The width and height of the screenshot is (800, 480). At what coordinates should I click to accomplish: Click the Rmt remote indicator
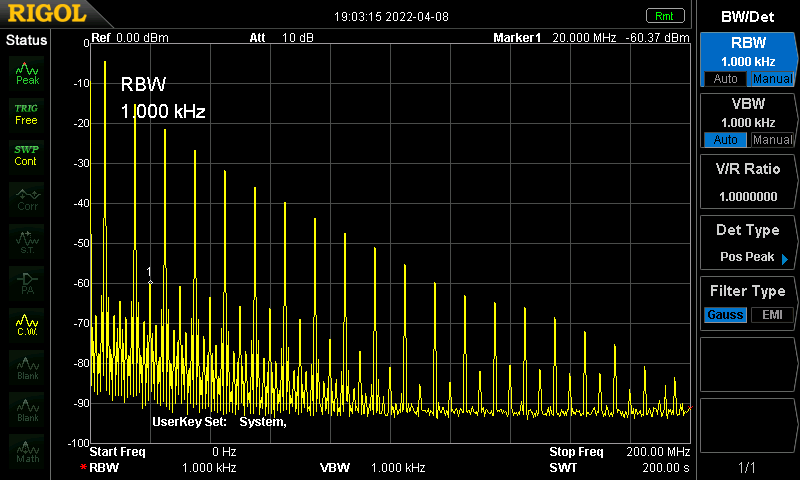(664, 16)
